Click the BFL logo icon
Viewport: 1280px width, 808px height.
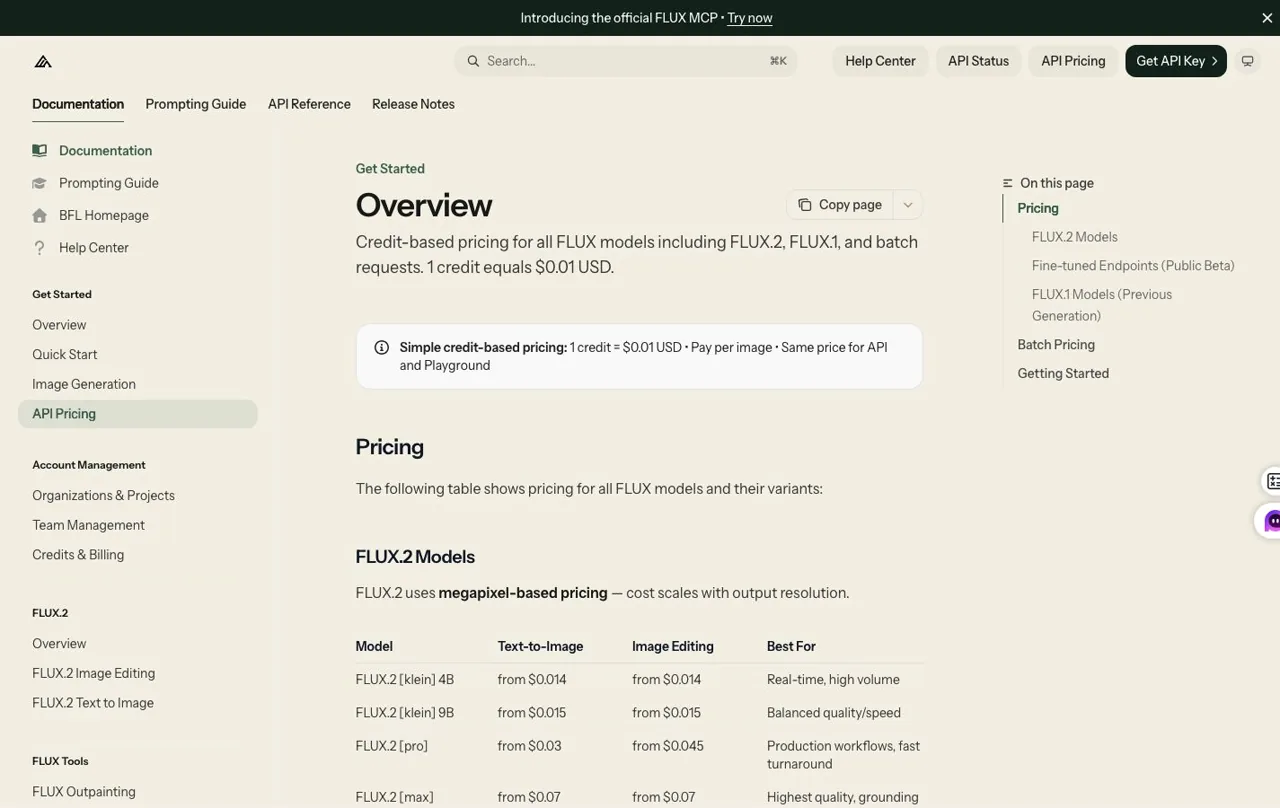coord(43,61)
